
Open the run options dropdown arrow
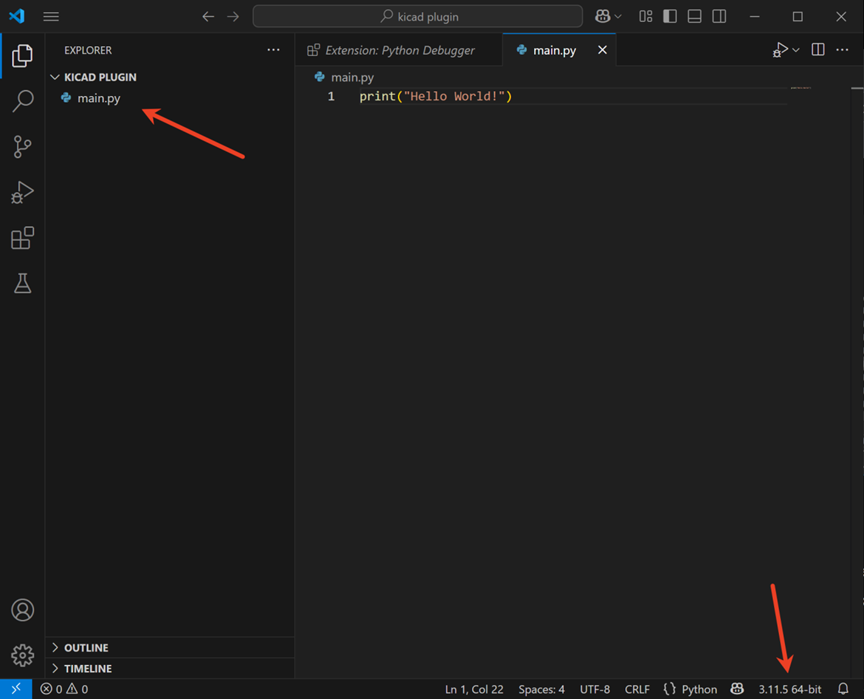coord(796,50)
